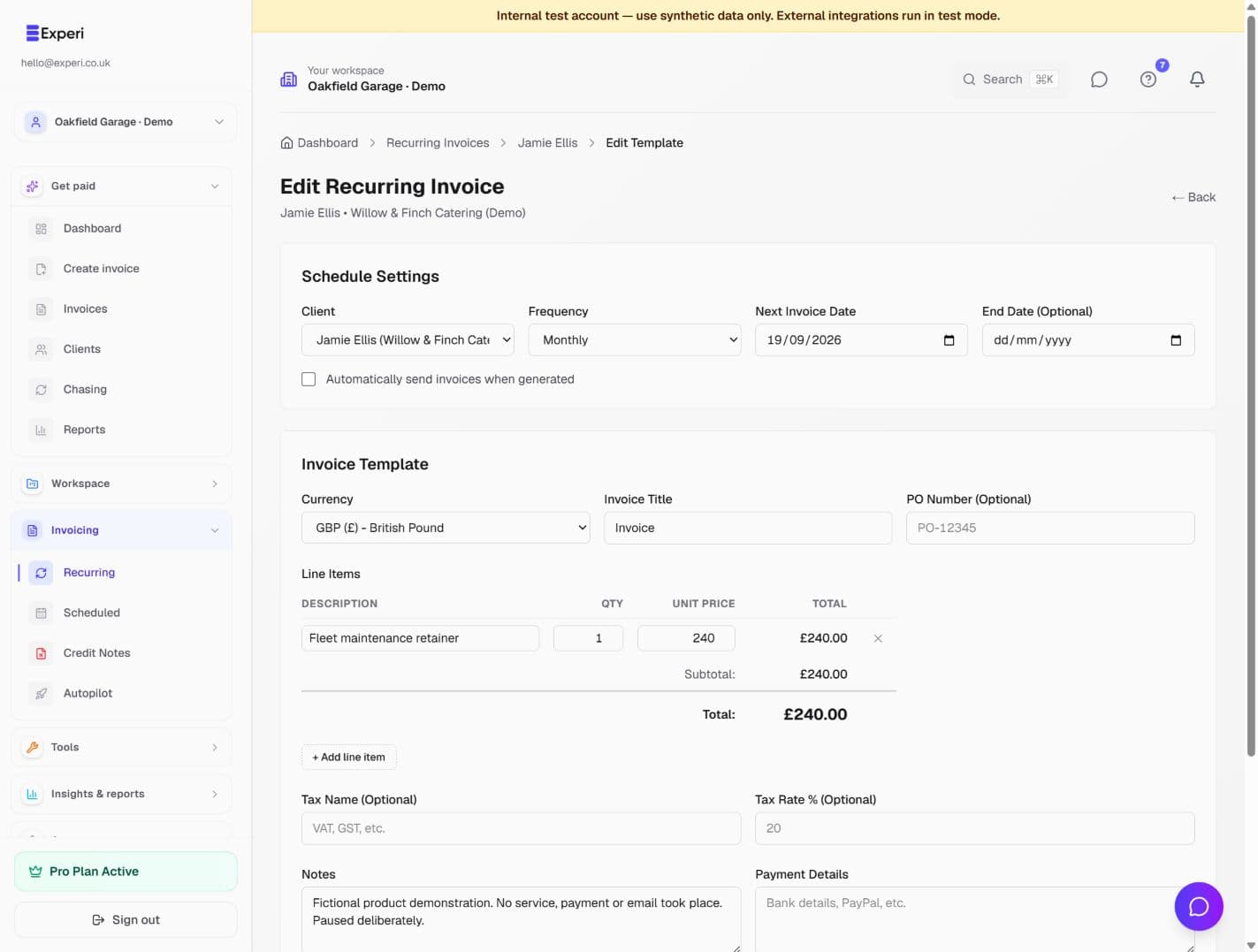Screen dimensions: 1258x952
Task: Focus the Tax Rate % field
Action: coord(974,828)
